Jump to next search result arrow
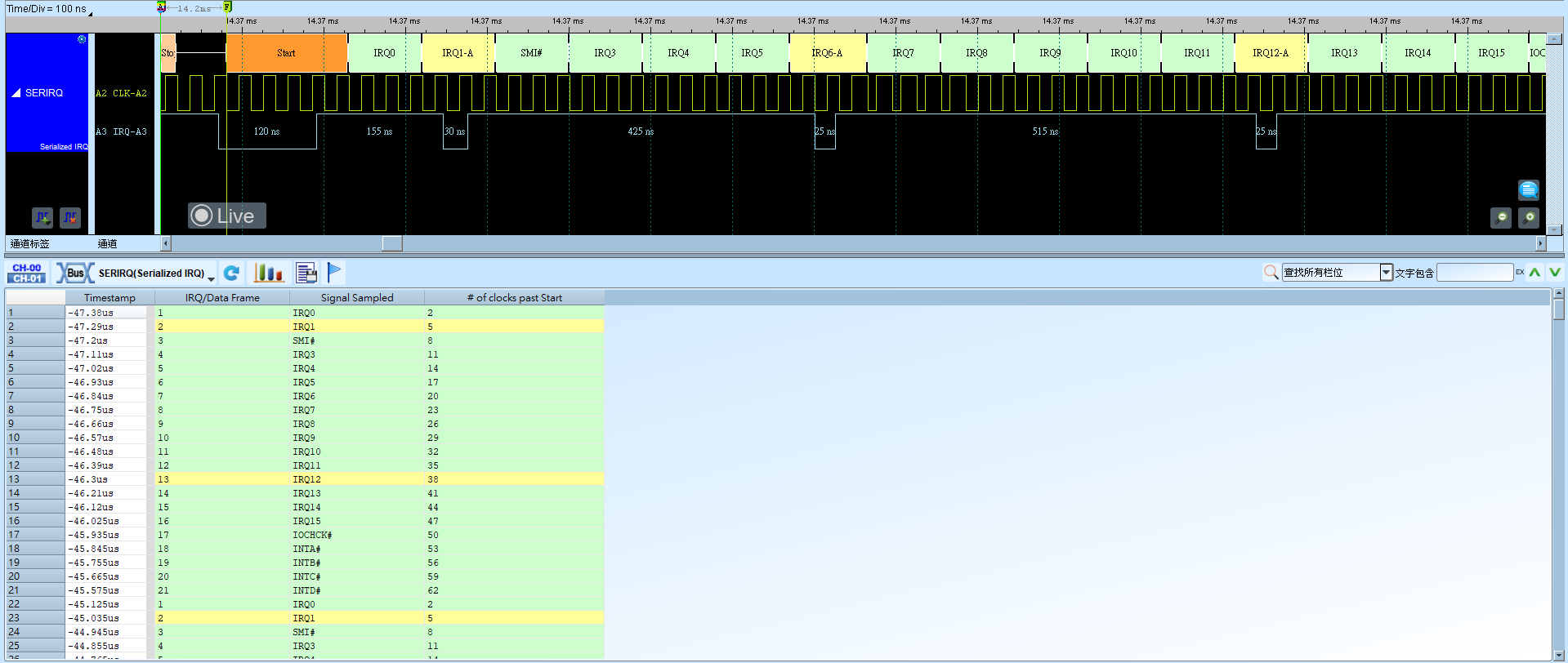The image size is (1568, 663). pos(1555,273)
